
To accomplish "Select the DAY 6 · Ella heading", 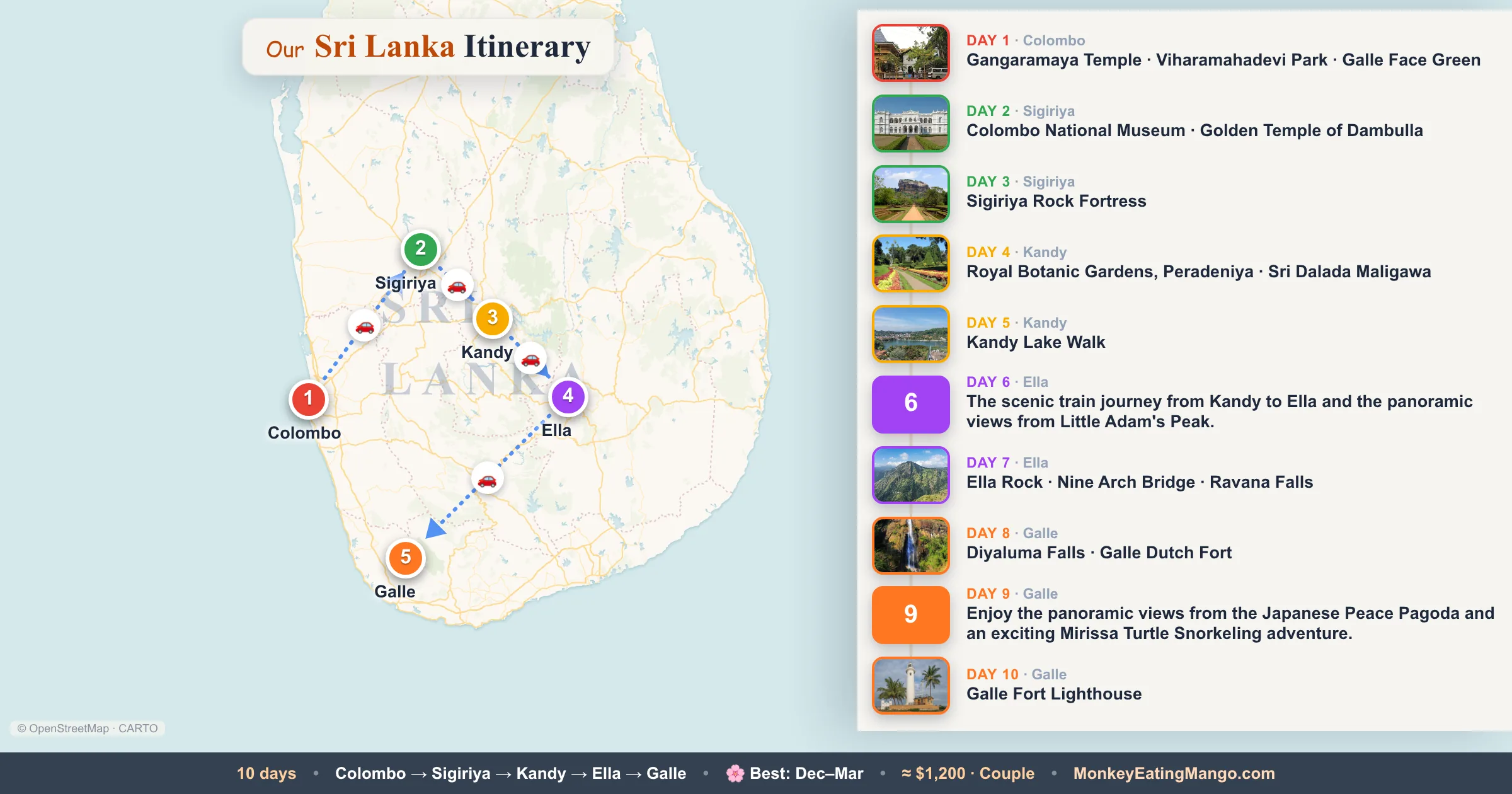I will point(1007,382).
